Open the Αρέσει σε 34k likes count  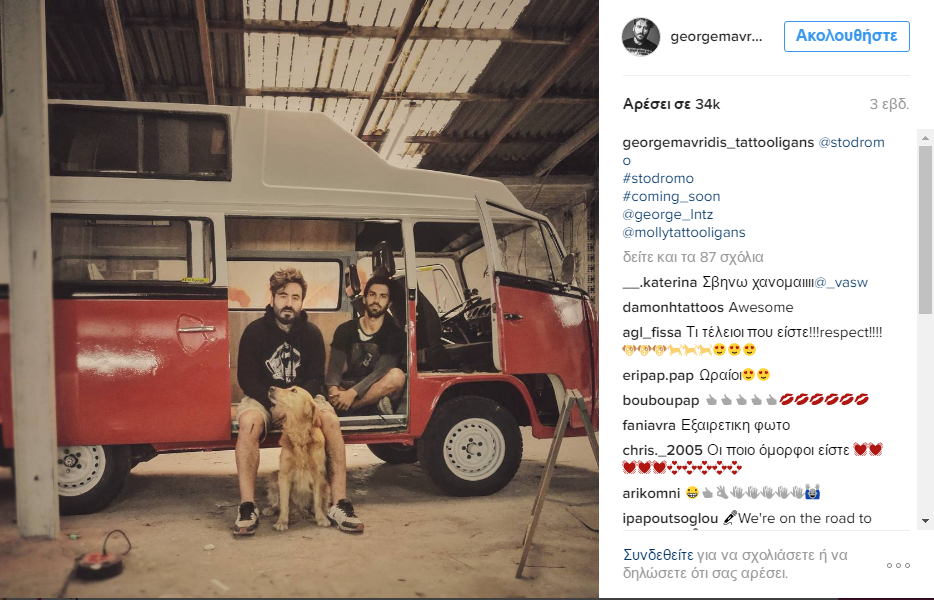[671, 104]
